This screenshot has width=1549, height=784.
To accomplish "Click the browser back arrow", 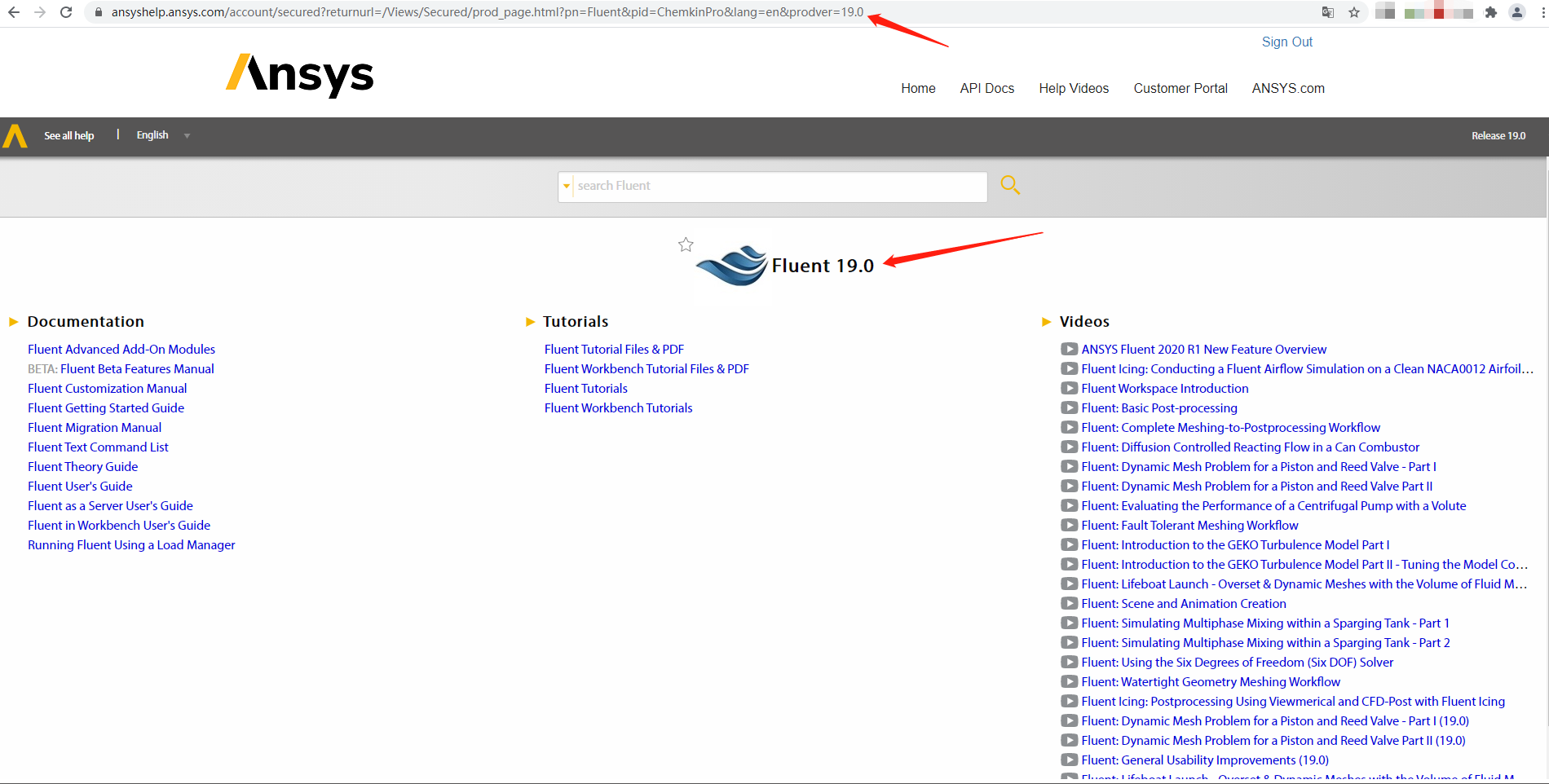I will click(x=14, y=12).
